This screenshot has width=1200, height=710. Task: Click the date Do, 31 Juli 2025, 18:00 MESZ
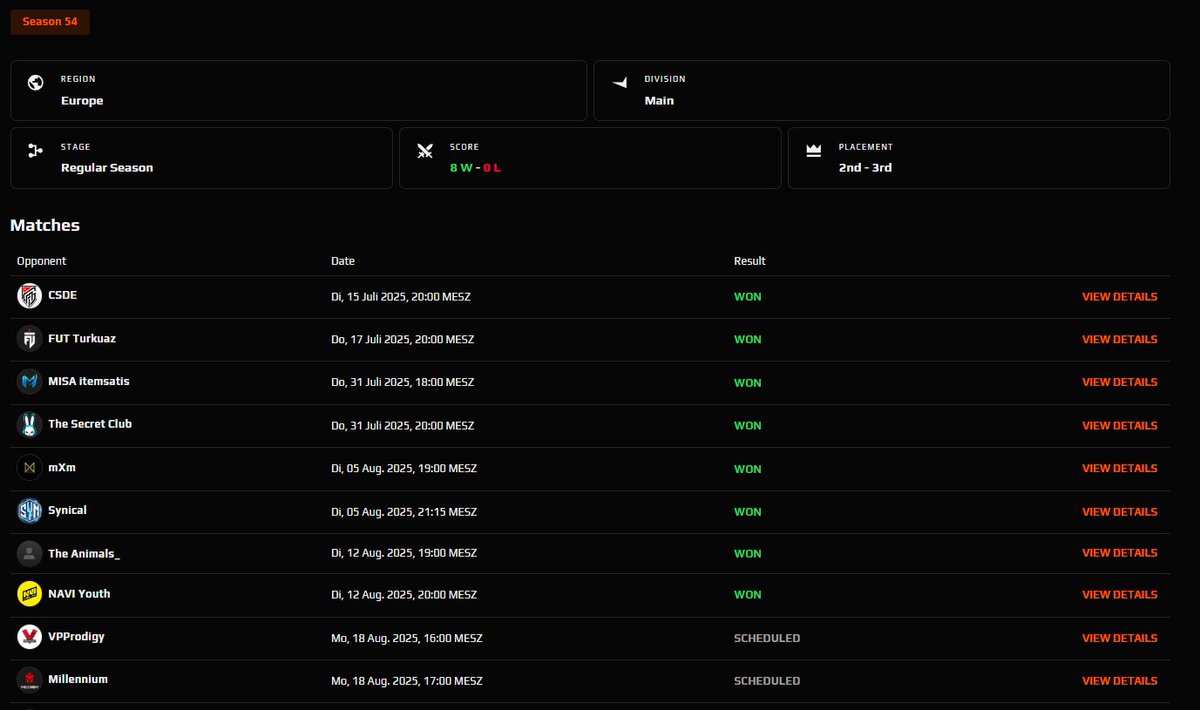click(x=402, y=382)
